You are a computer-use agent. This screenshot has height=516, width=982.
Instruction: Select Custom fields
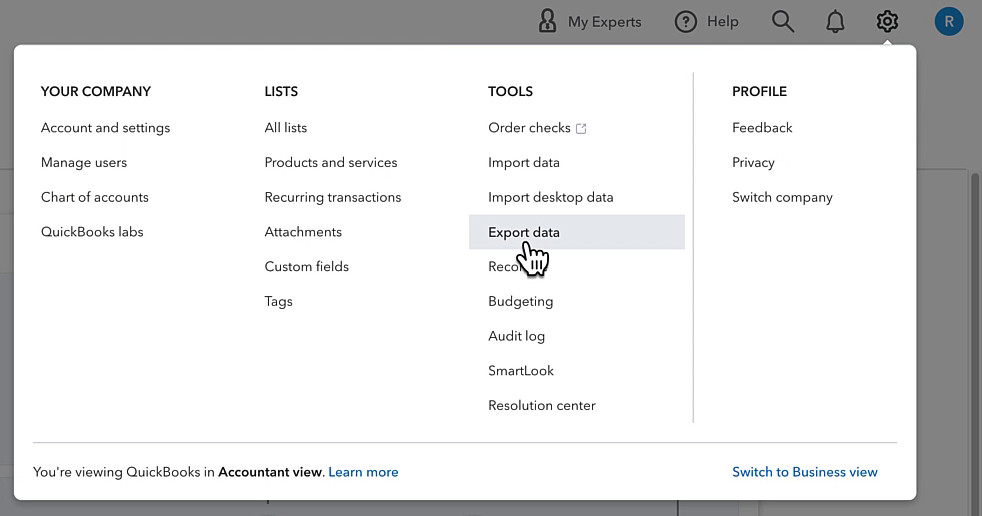(306, 266)
